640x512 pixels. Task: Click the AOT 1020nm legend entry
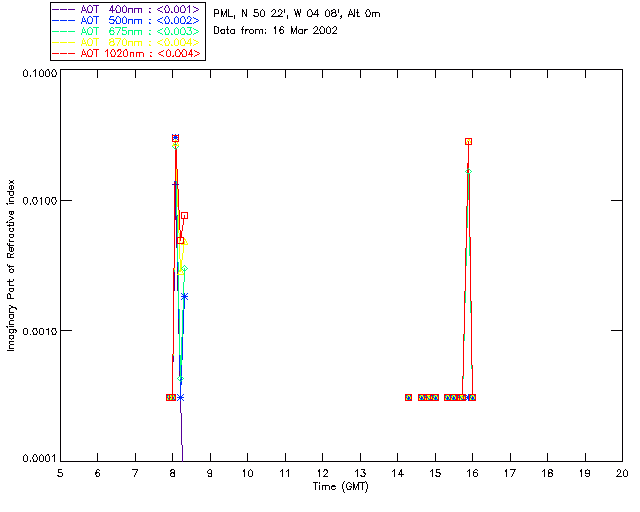click(x=127, y=53)
